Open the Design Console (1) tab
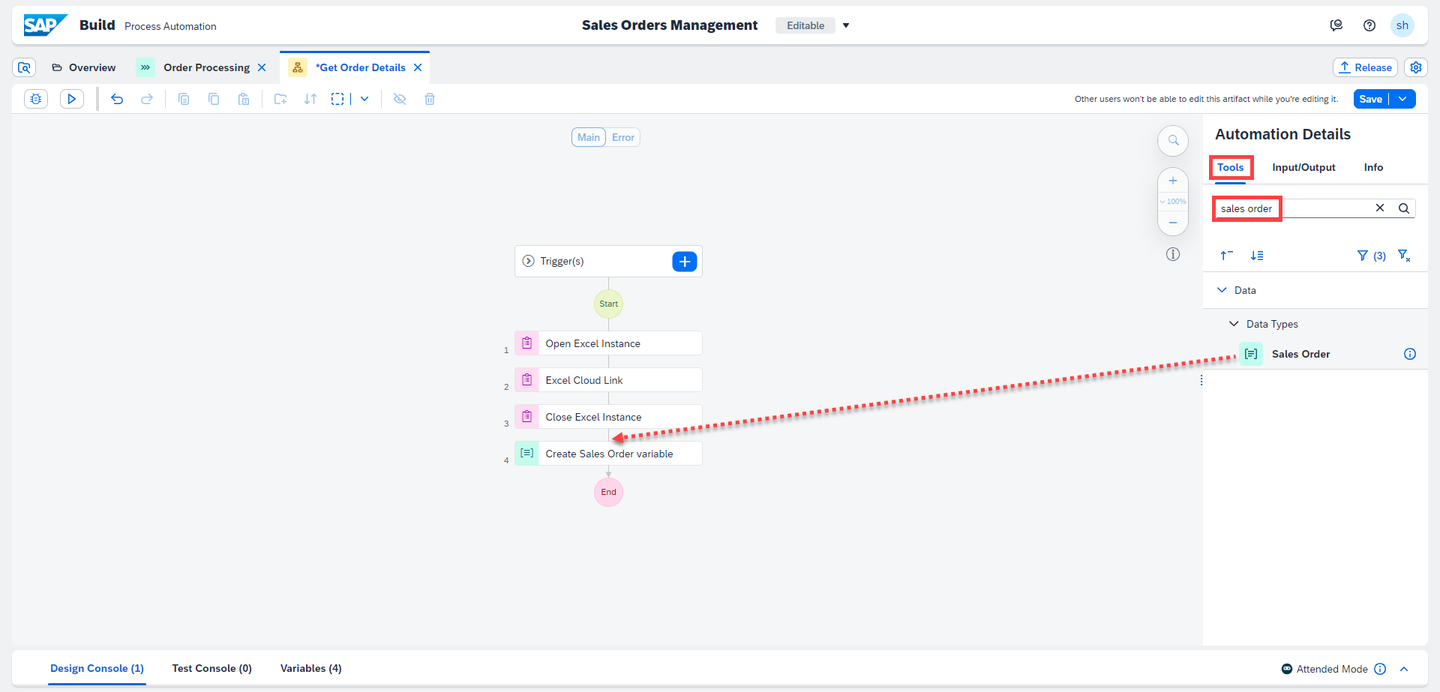The width and height of the screenshot is (1440, 692). pos(97,668)
